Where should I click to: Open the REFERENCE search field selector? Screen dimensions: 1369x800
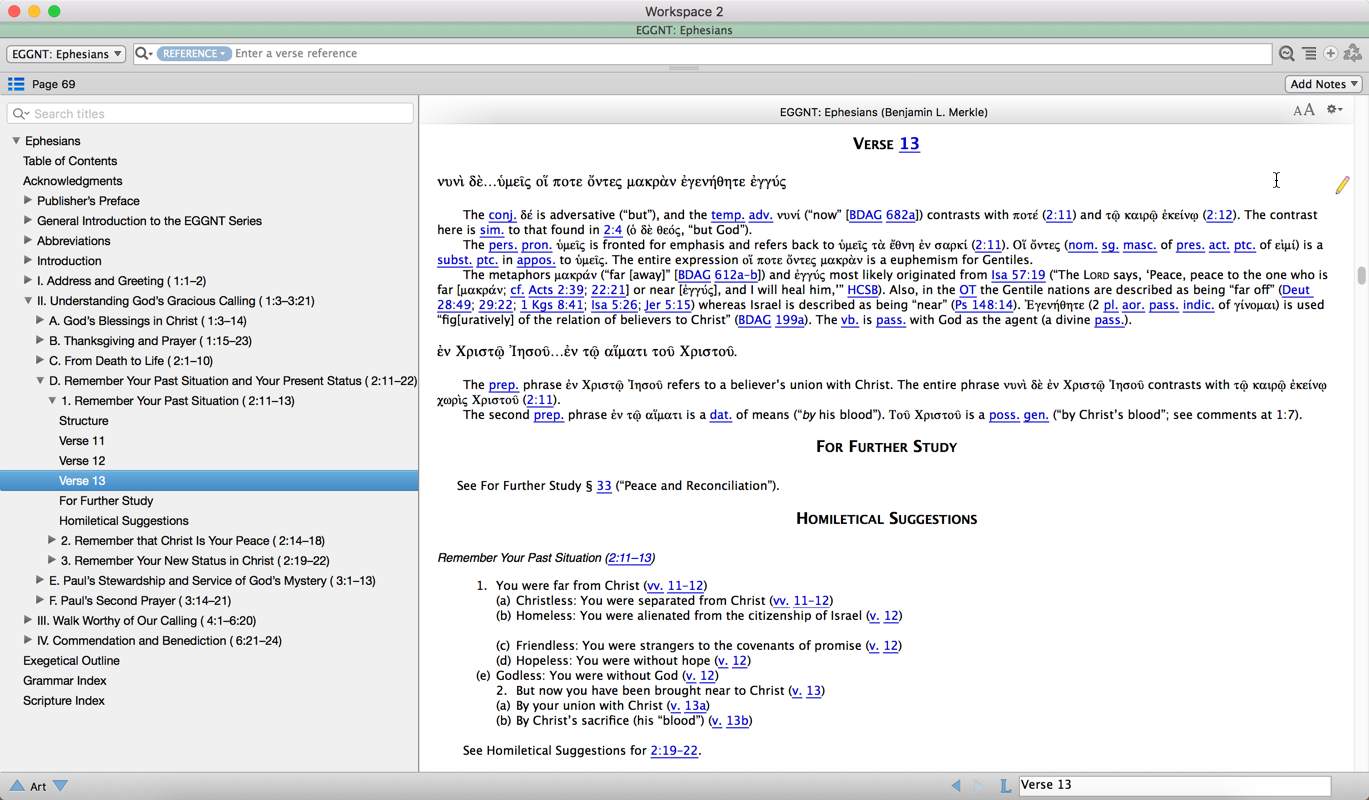pyautogui.click(x=193, y=54)
